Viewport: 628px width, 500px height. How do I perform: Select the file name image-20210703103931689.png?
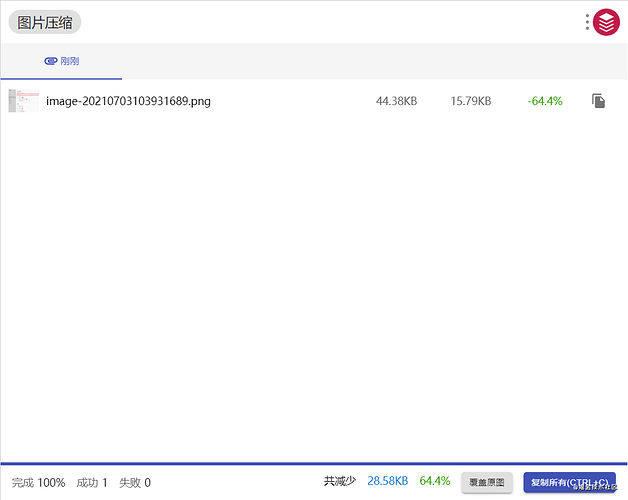(x=128, y=101)
